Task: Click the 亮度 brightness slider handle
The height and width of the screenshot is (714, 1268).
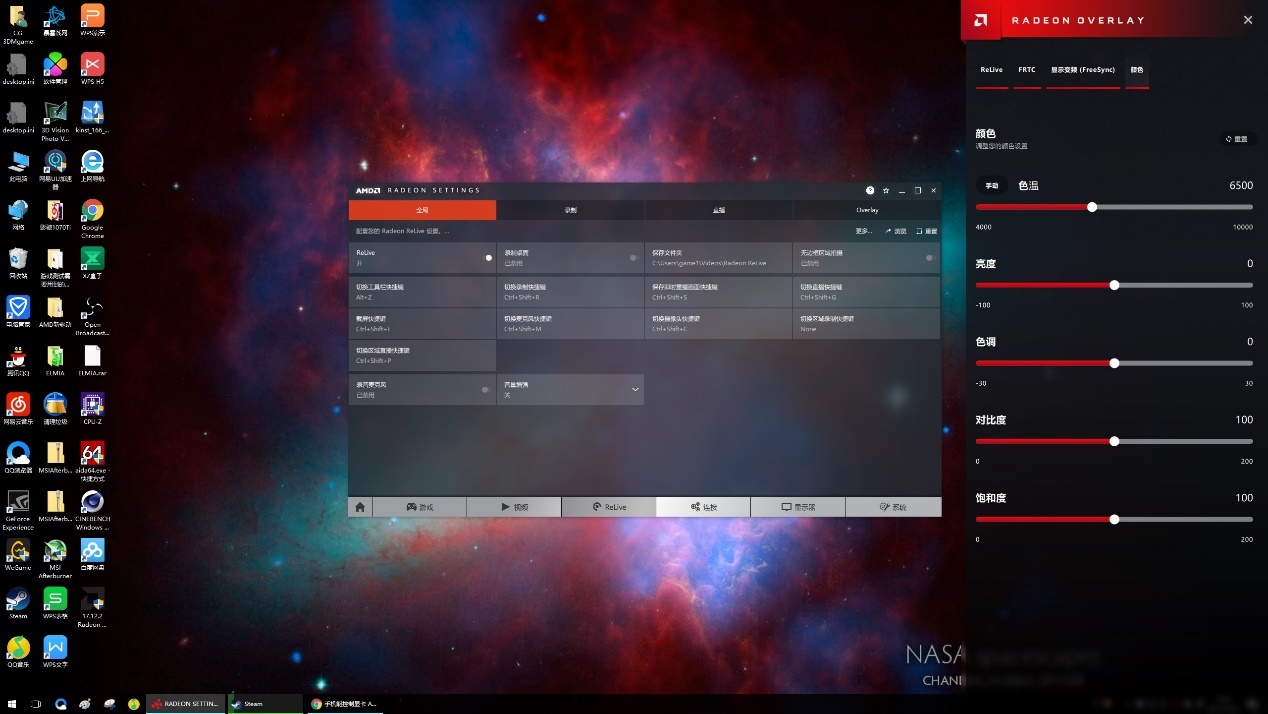Action: point(1114,285)
